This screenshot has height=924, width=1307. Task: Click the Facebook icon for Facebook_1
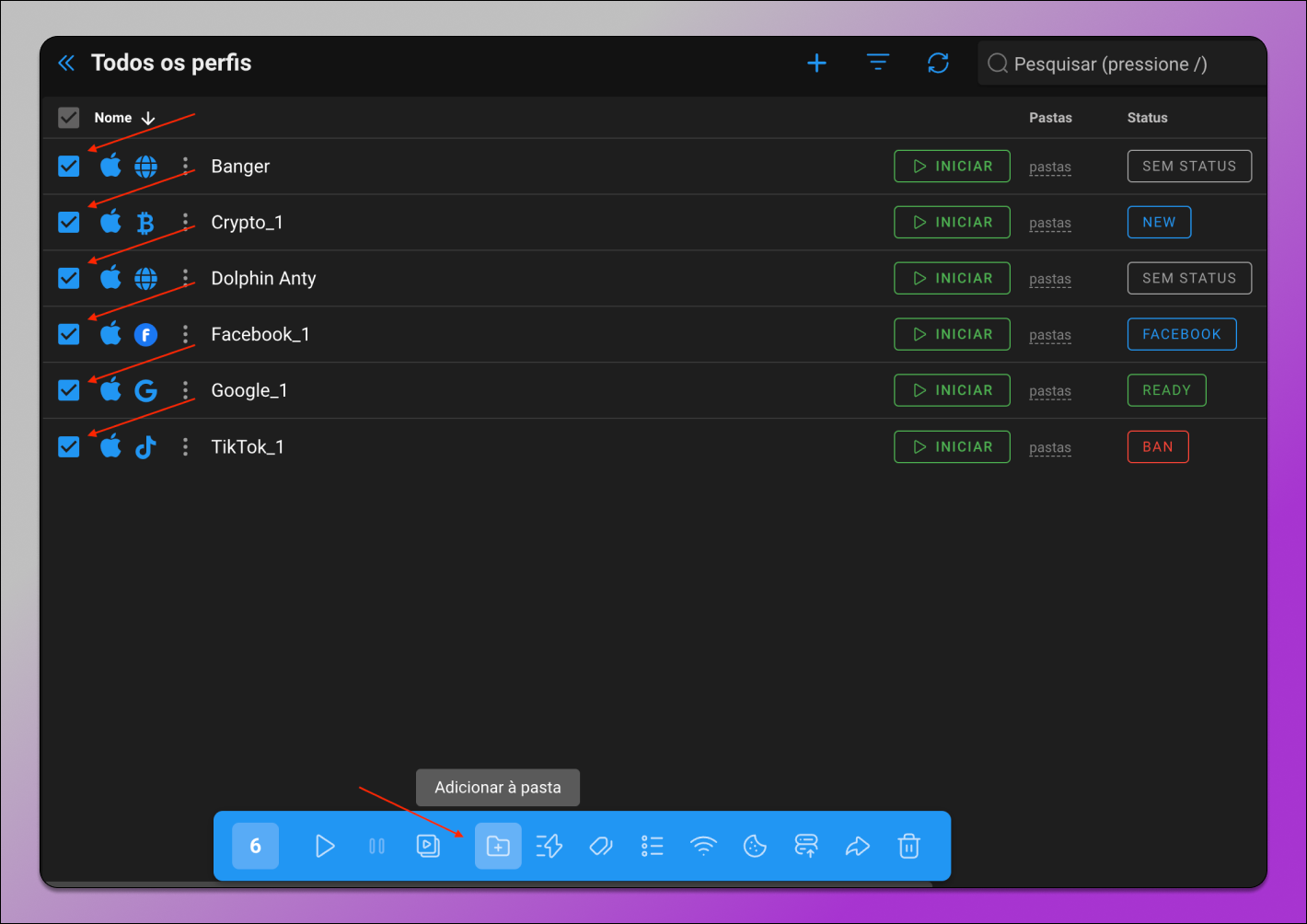[x=145, y=334]
